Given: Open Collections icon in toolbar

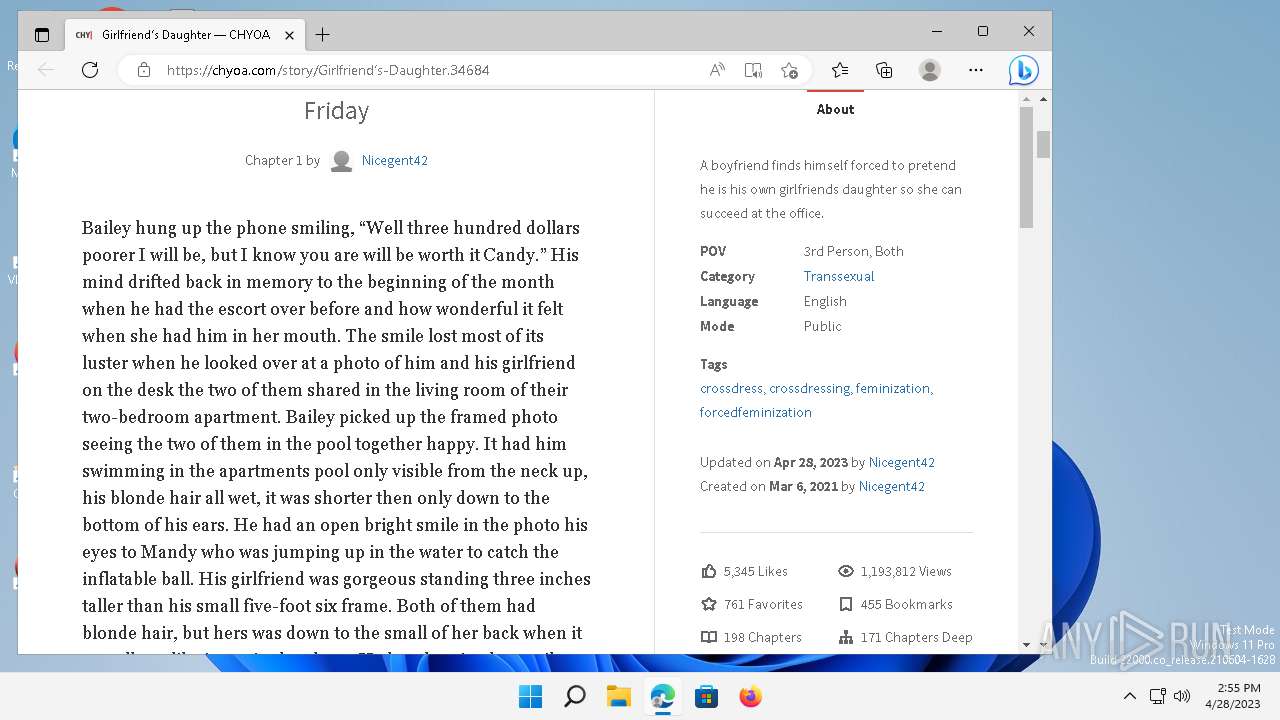Looking at the screenshot, I should 884,70.
